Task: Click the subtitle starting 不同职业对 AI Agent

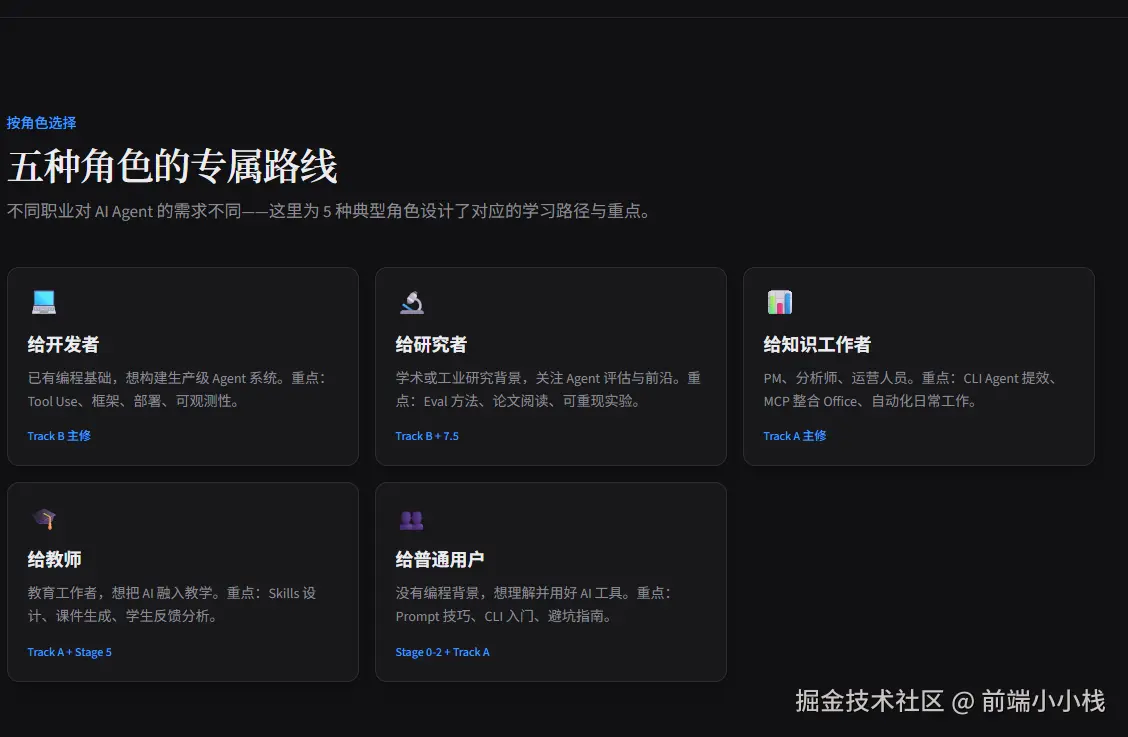Action: [x=329, y=211]
